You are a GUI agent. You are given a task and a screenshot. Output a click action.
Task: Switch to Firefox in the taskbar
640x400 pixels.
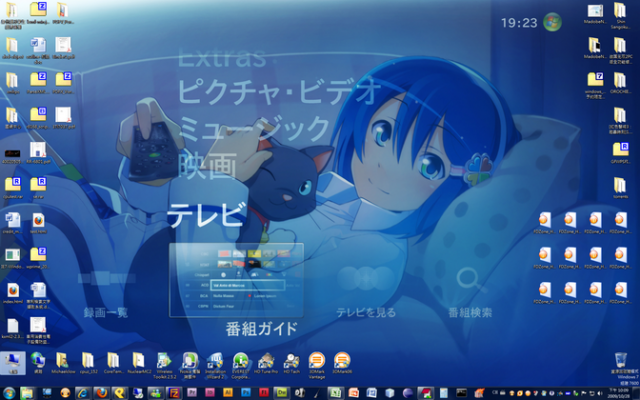102,393
